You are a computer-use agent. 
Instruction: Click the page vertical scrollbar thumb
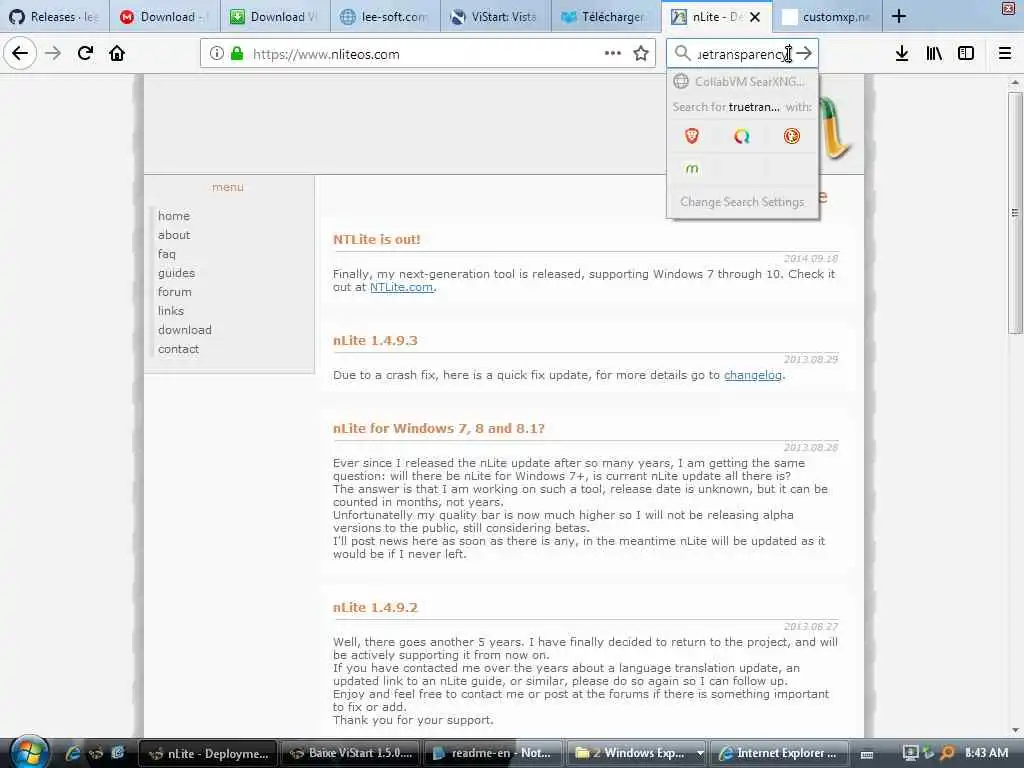tap(1014, 212)
